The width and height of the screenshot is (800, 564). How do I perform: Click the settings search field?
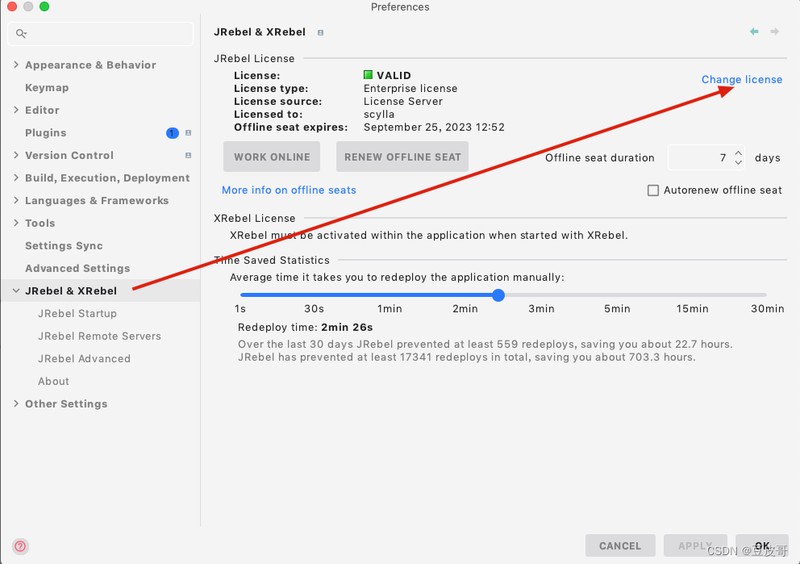point(101,34)
